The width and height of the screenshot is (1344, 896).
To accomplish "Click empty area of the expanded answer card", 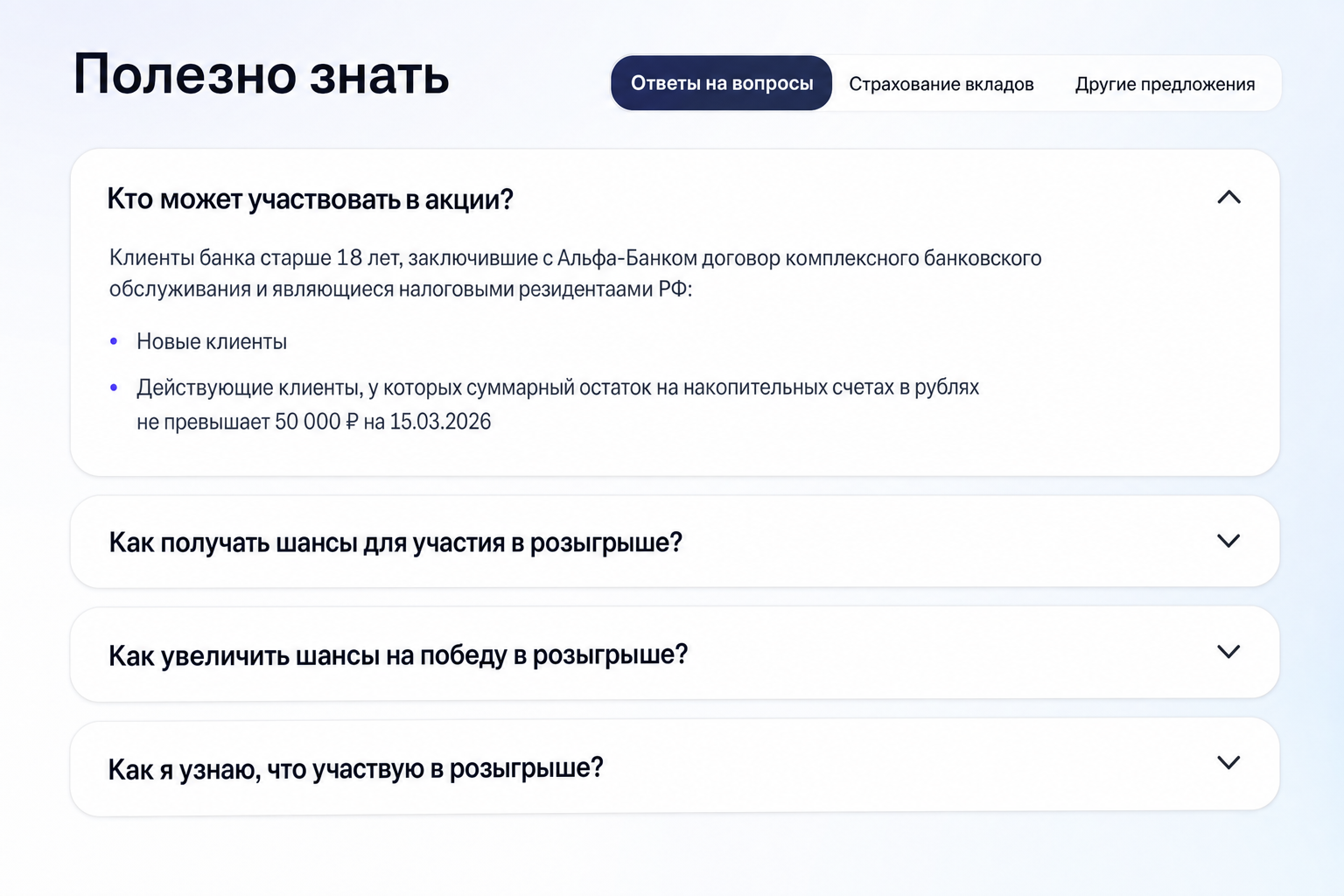I will click(1137, 367).
